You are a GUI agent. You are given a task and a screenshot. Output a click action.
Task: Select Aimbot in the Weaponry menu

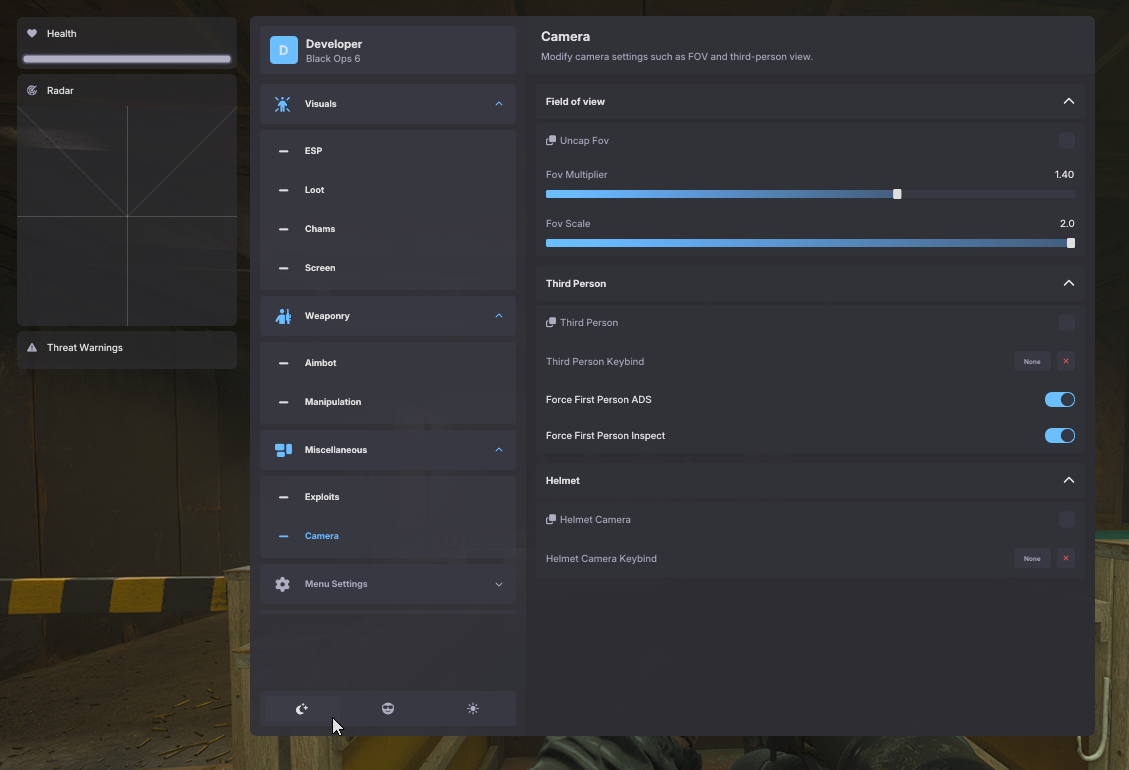coord(320,363)
